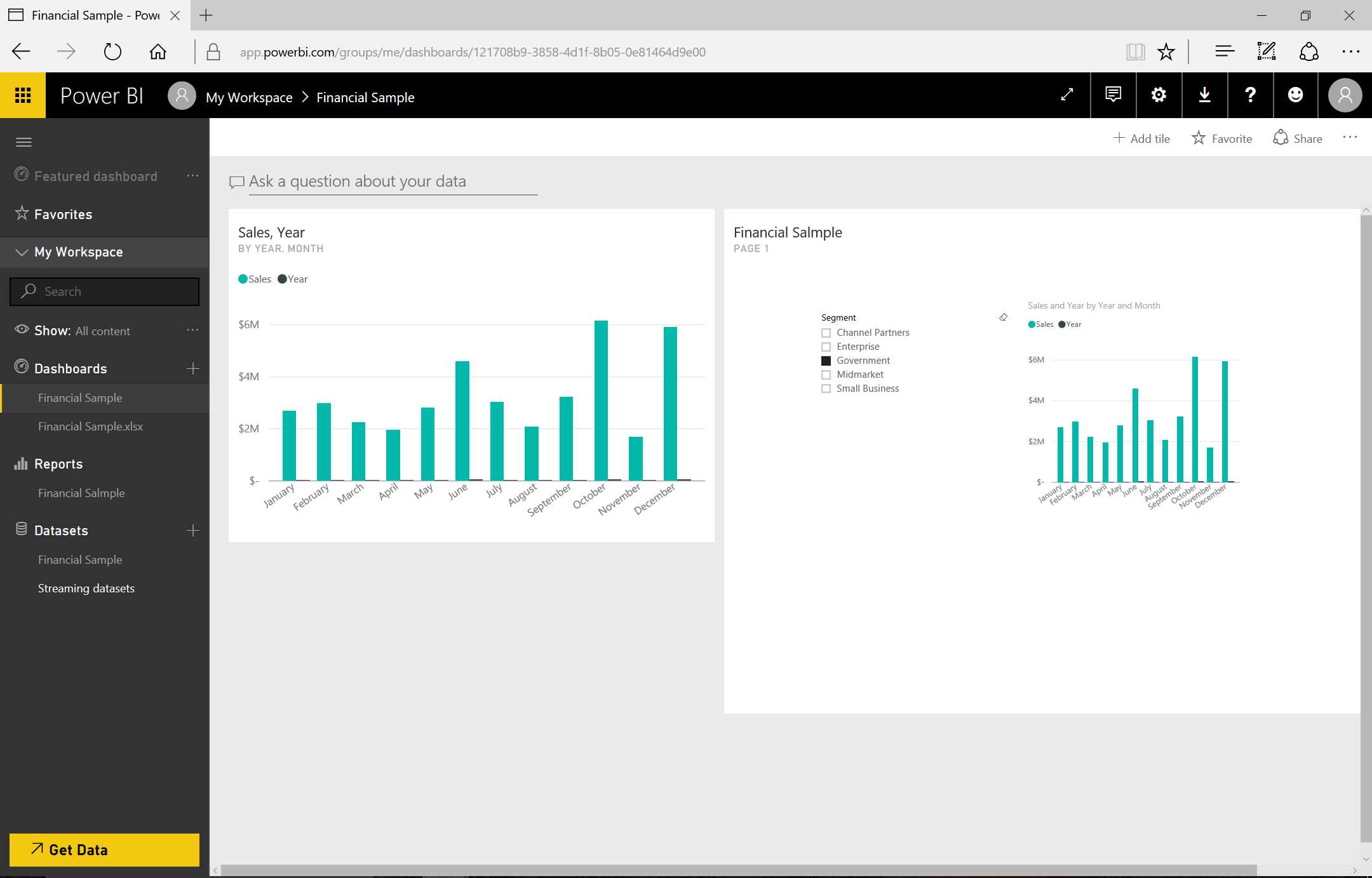Open dashboard more options ellipsis menu
The height and width of the screenshot is (878, 1372).
pyautogui.click(x=1350, y=138)
